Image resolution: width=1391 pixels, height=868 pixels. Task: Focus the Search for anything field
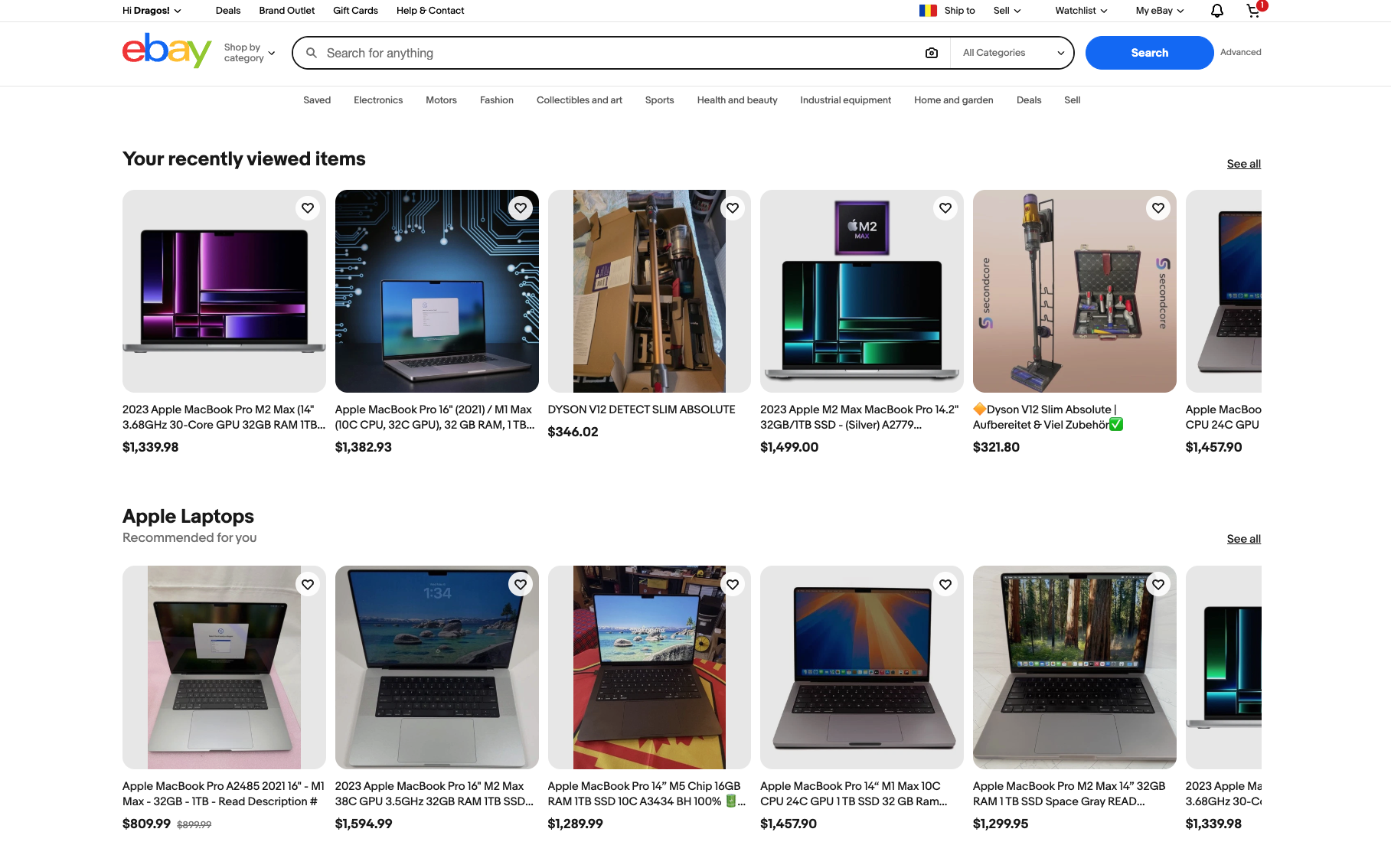[620, 53]
